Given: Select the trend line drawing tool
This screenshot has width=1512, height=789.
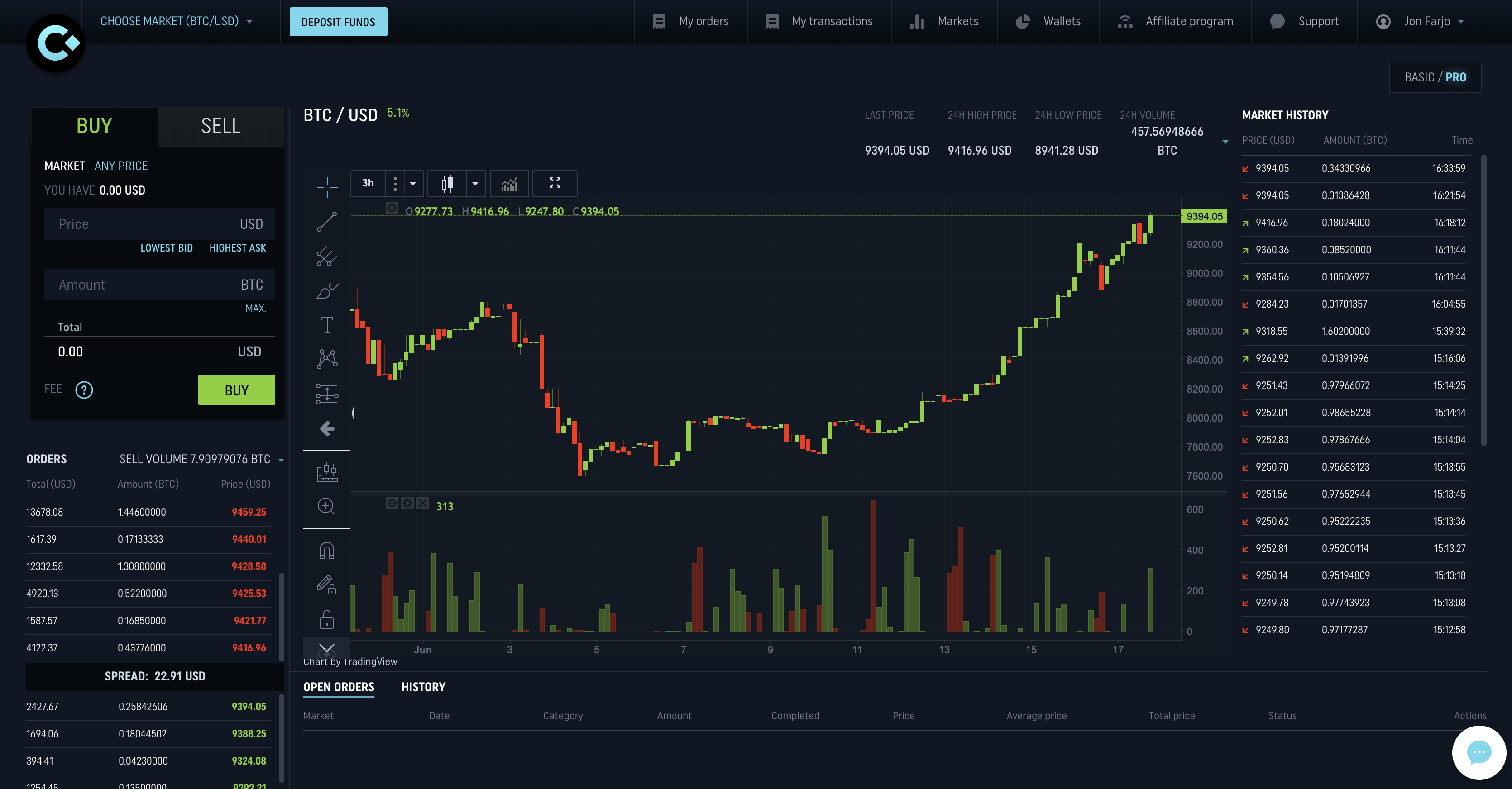Looking at the screenshot, I should click(x=326, y=222).
